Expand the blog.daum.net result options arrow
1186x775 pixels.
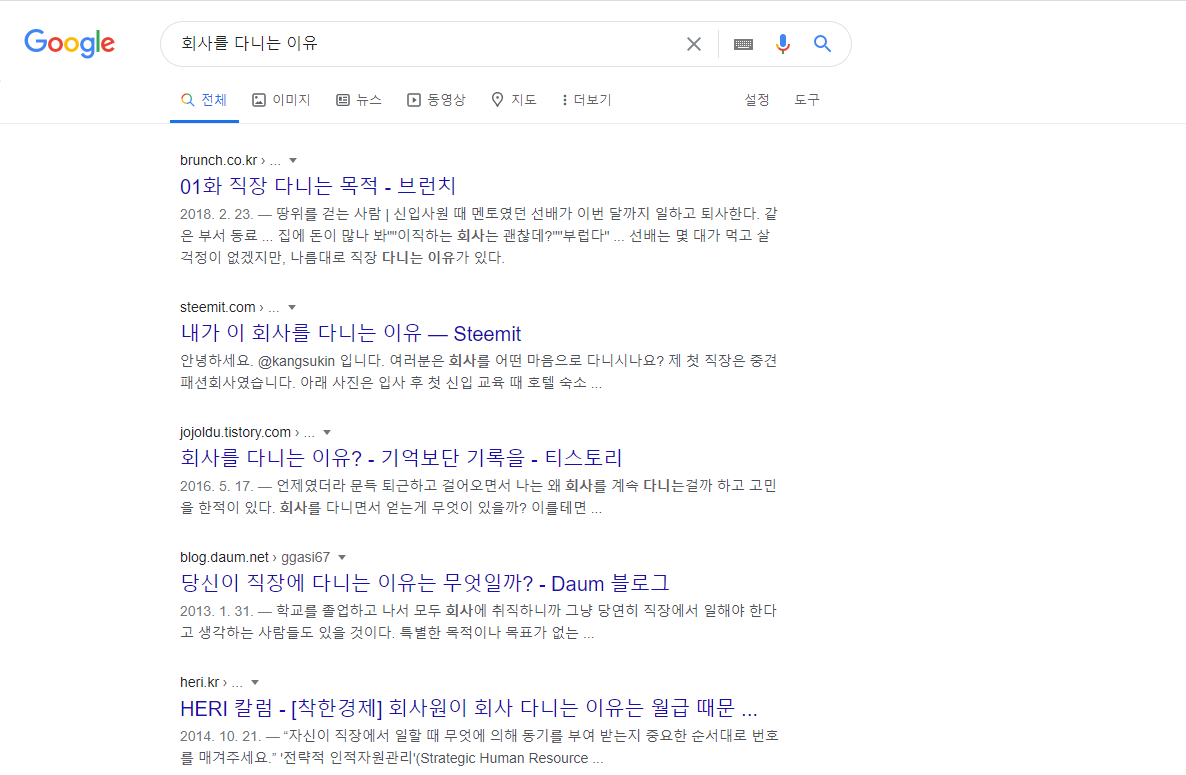tap(343, 557)
